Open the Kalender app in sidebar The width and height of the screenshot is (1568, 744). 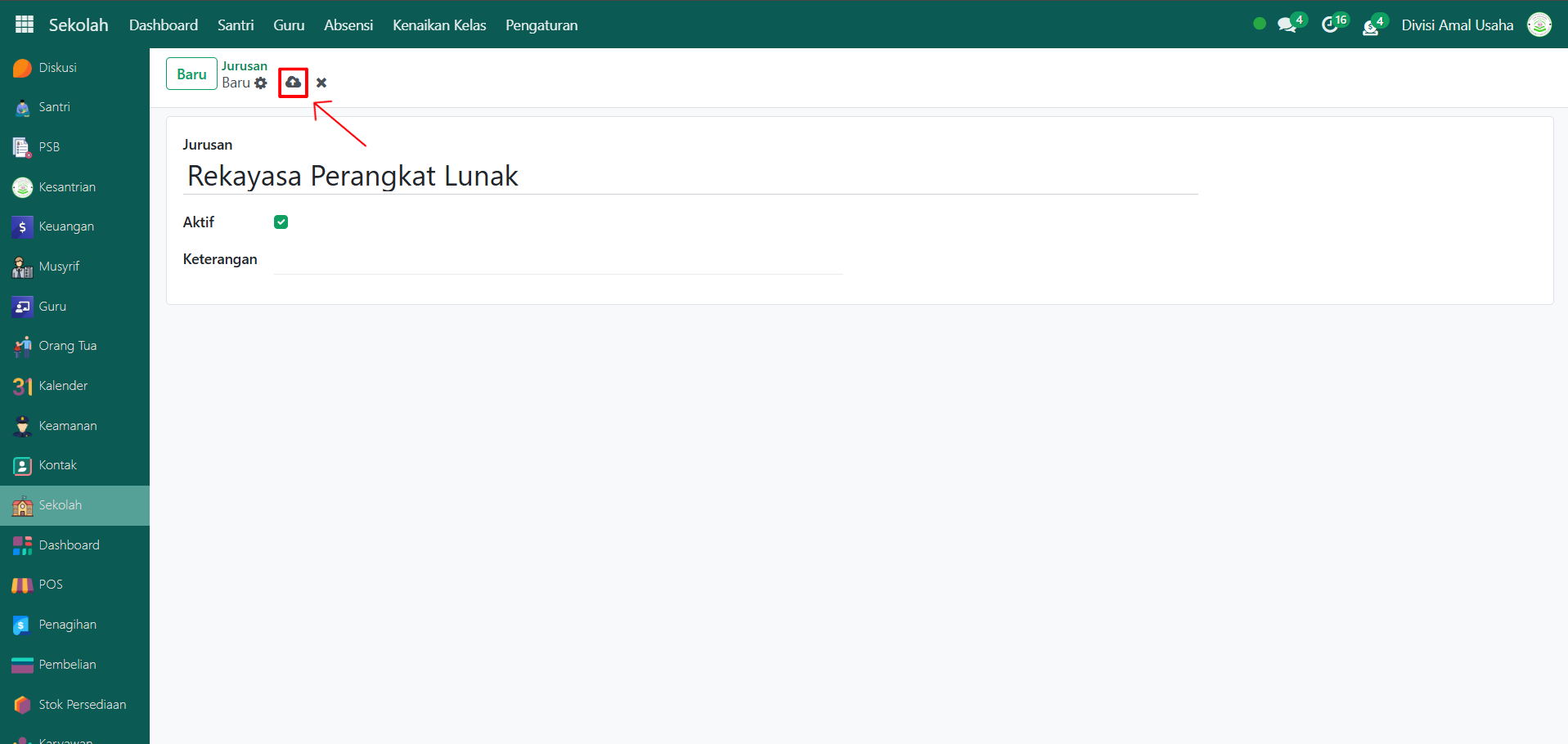tap(63, 386)
